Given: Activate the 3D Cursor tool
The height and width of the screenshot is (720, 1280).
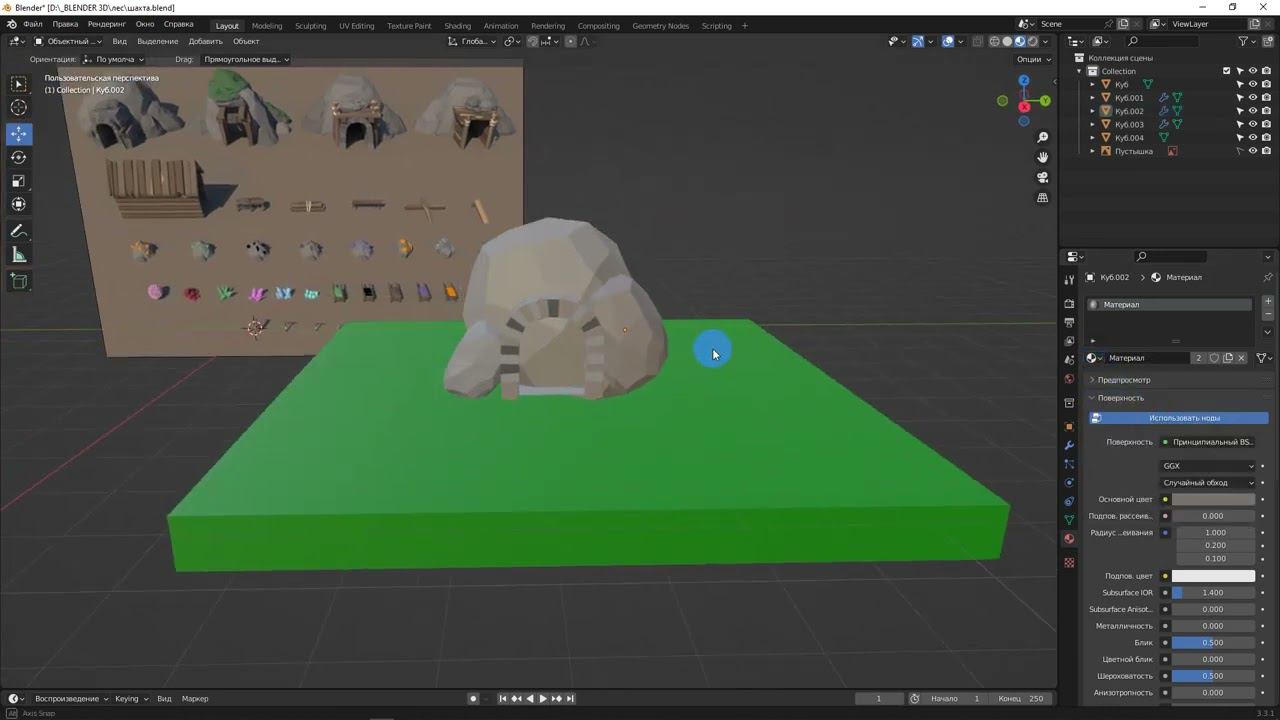Looking at the screenshot, I should tap(19, 108).
